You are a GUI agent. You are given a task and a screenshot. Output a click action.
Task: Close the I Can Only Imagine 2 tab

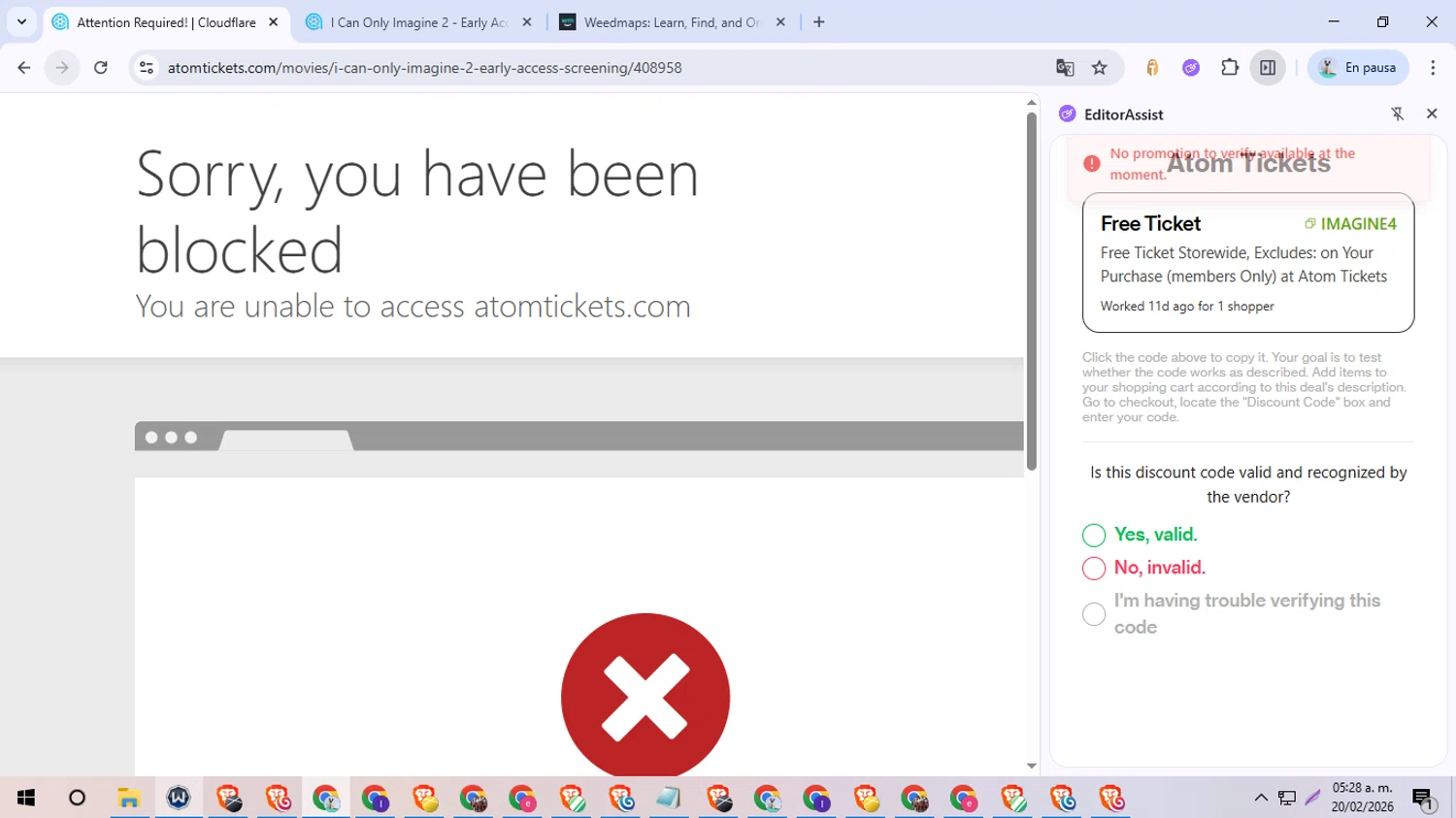(x=527, y=22)
